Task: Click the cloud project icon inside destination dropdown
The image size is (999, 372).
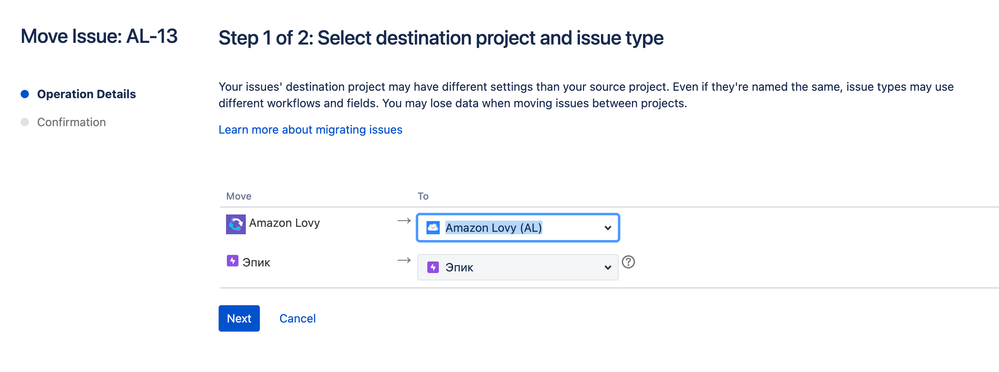Action: (433, 227)
